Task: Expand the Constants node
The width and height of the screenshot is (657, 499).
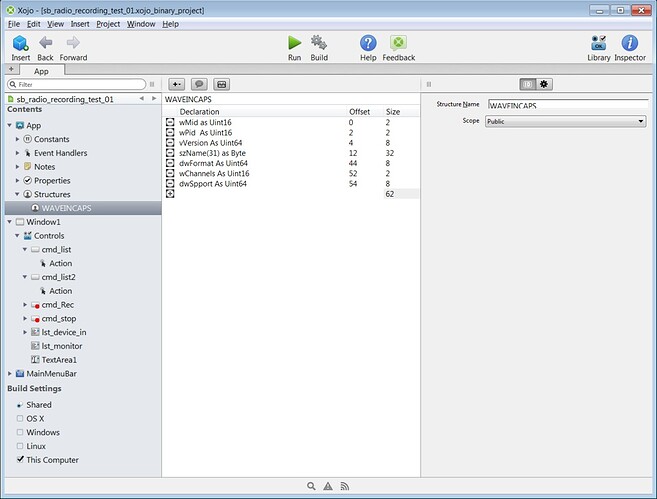Action: [x=17, y=139]
